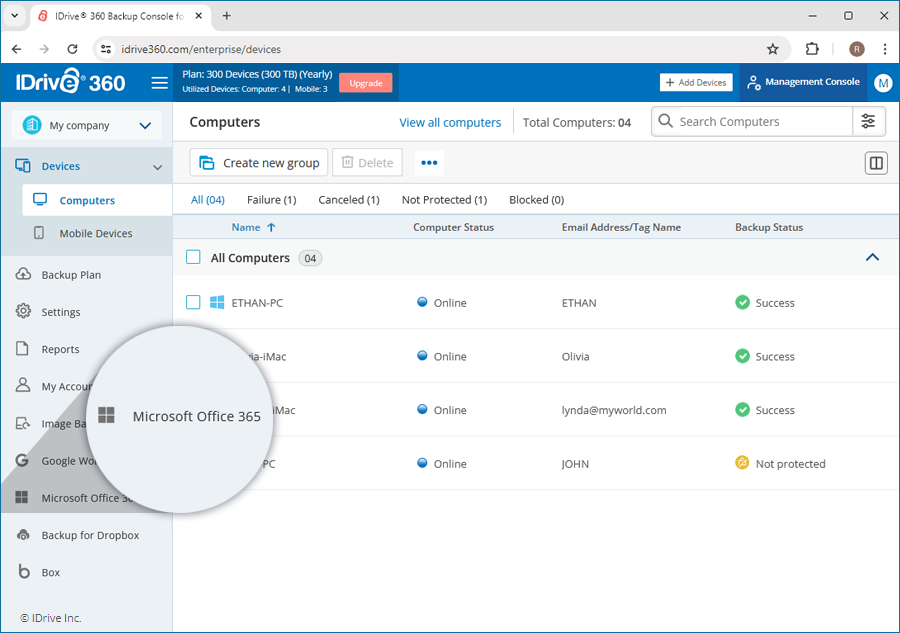Open the Management Console

click(803, 82)
